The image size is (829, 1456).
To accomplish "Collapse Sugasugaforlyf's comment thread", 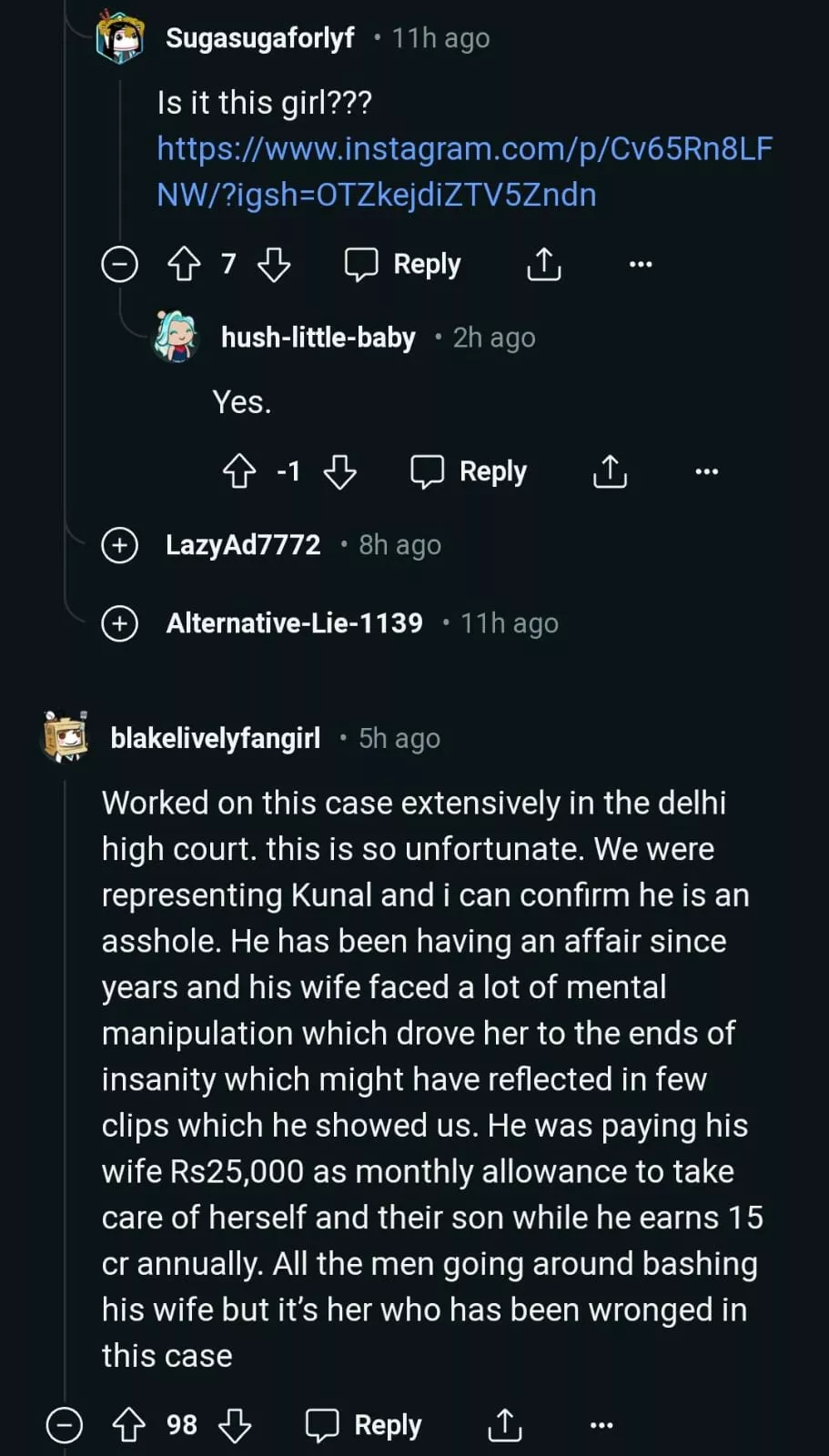I will click(119, 265).
